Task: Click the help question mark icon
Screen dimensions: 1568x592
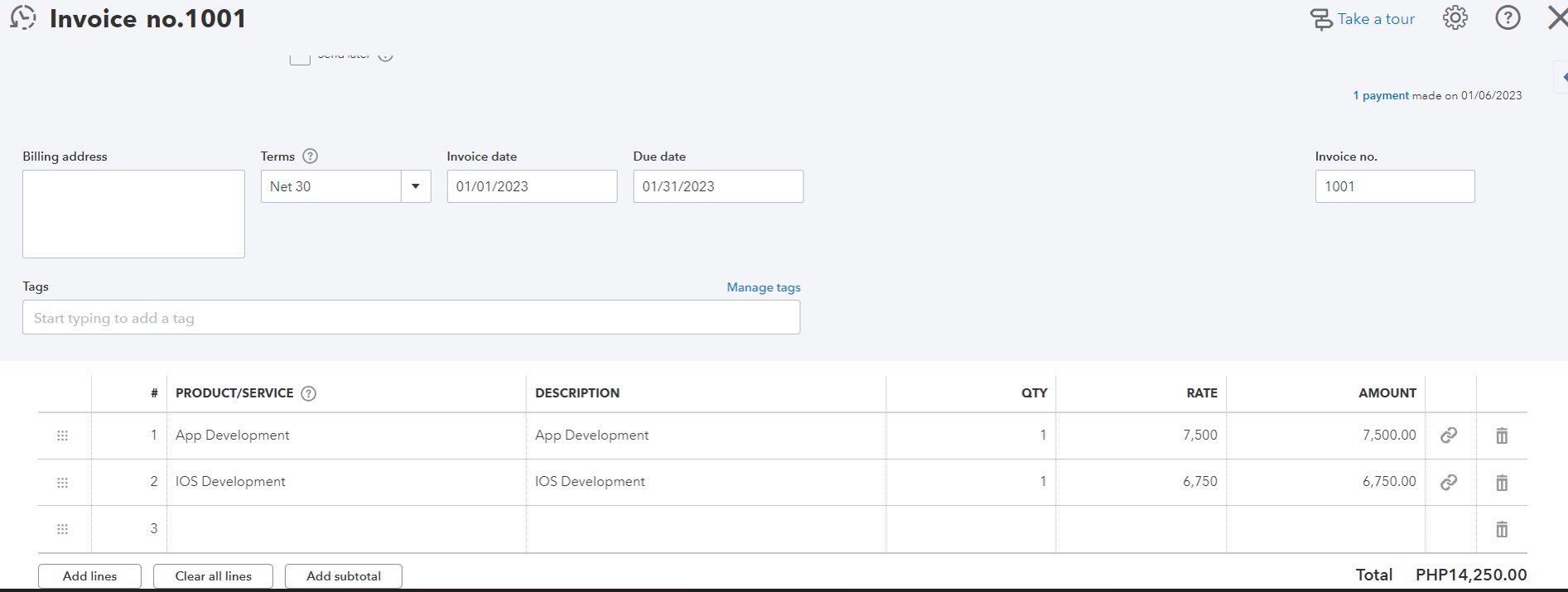Action: [x=1508, y=18]
